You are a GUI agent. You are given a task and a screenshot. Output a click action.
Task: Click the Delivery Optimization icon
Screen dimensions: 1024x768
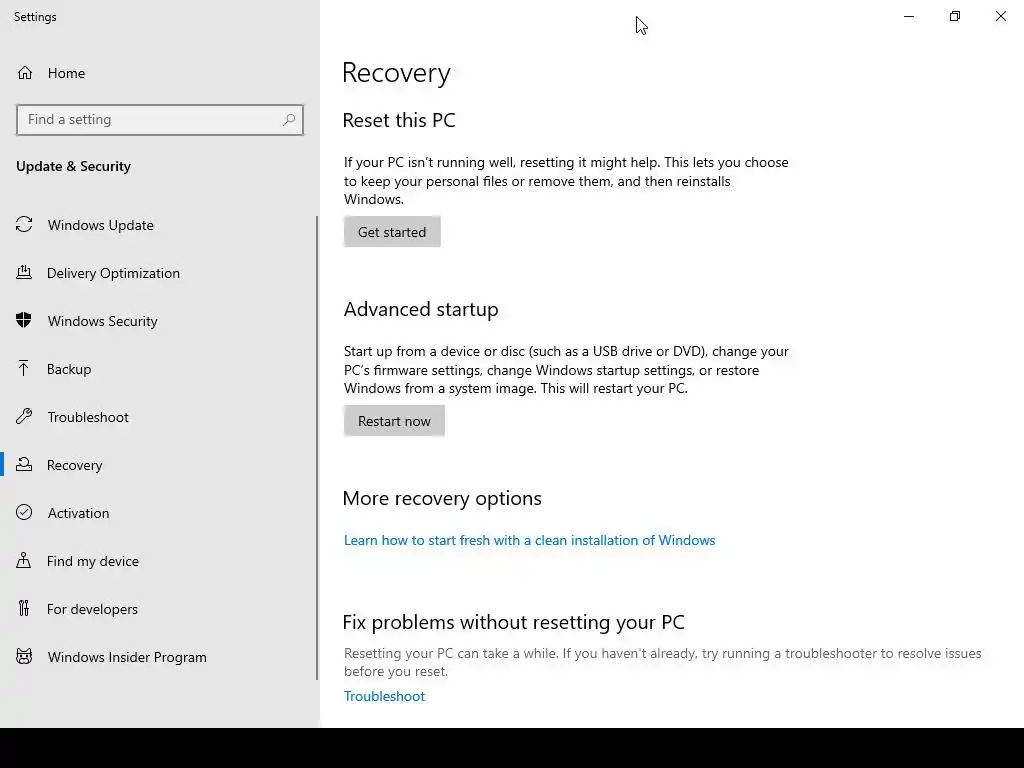click(x=24, y=273)
